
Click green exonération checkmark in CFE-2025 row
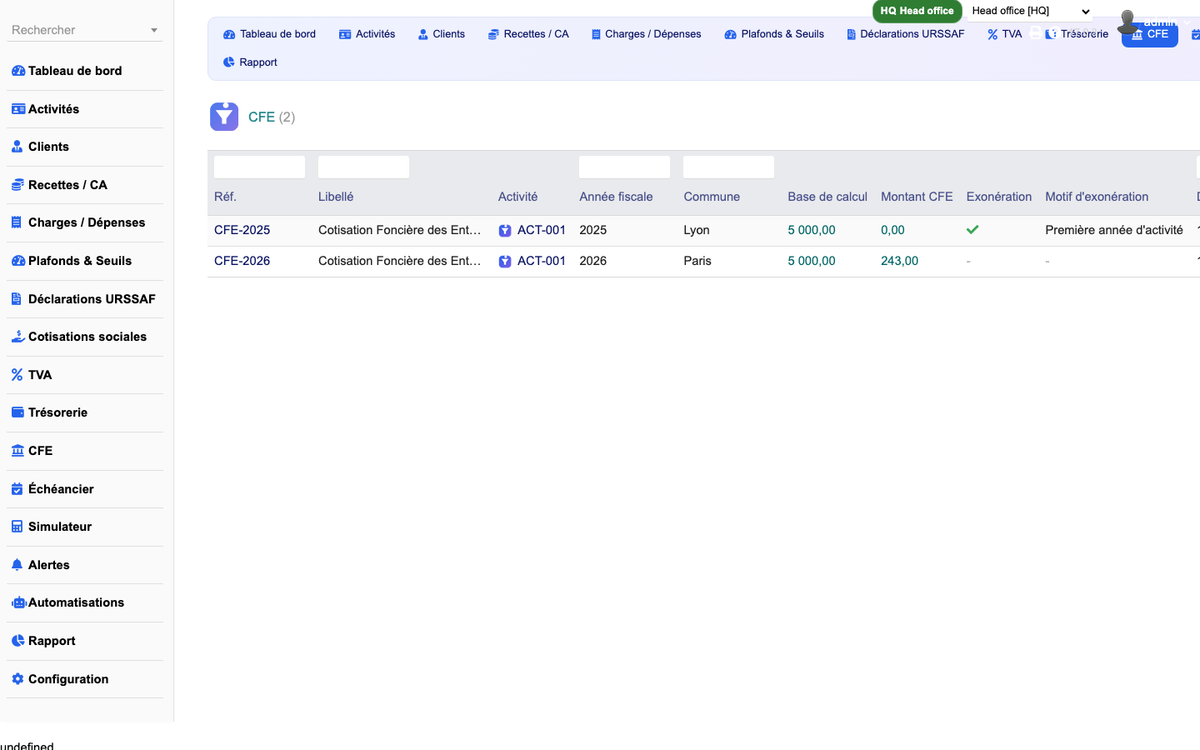pos(972,230)
